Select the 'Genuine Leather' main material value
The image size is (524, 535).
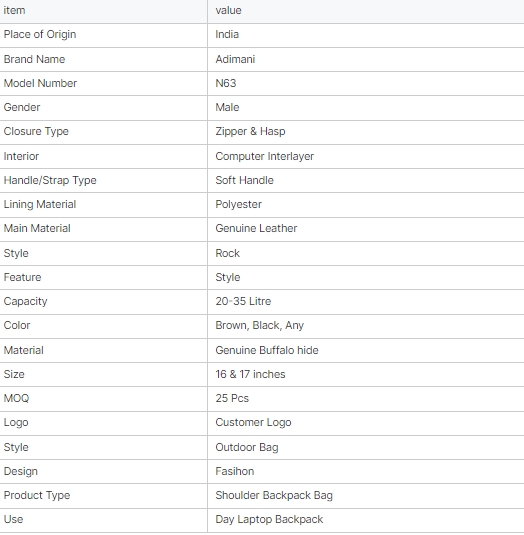[256, 228]
